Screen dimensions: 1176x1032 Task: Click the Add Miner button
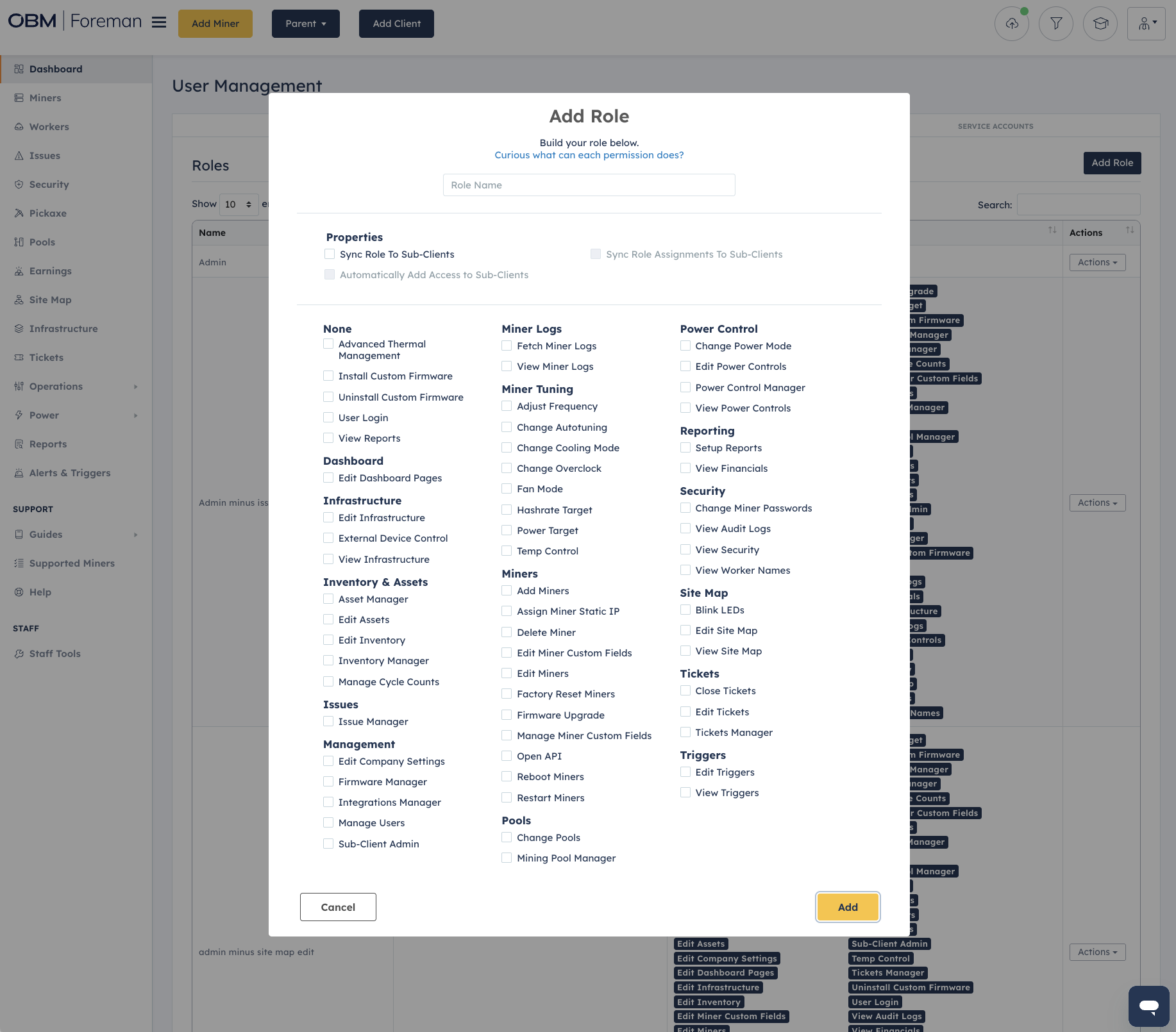215,24
